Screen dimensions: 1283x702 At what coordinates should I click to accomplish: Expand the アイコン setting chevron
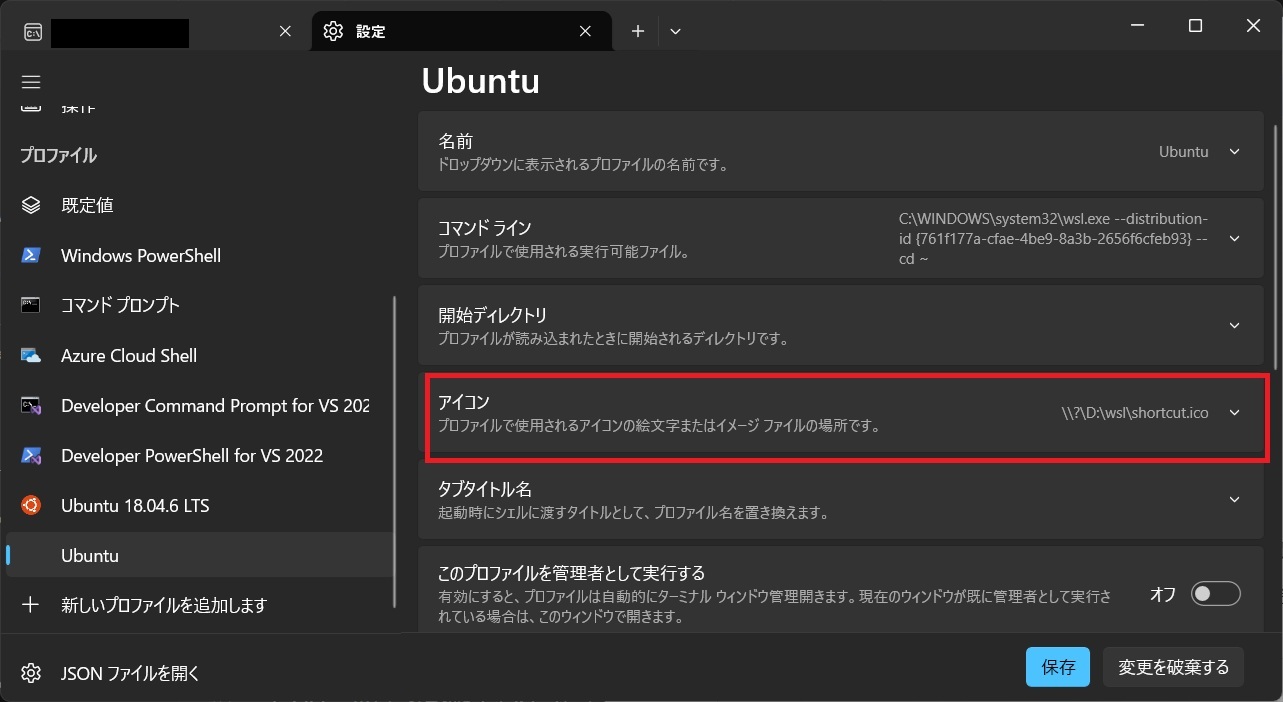click(1234, 413)
